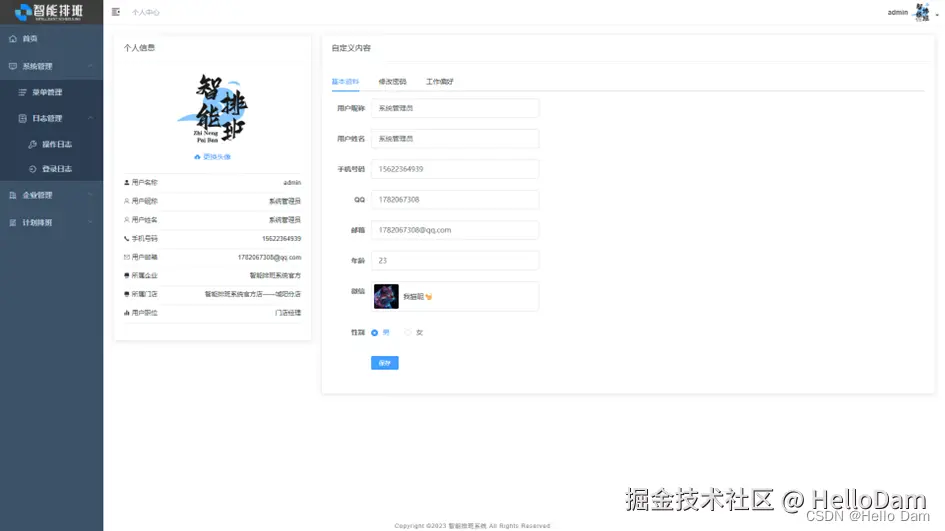The height and width of the screenshot is (531, 945).
Task: Click the admin avatar in top right
Action: tap(922, 12)
